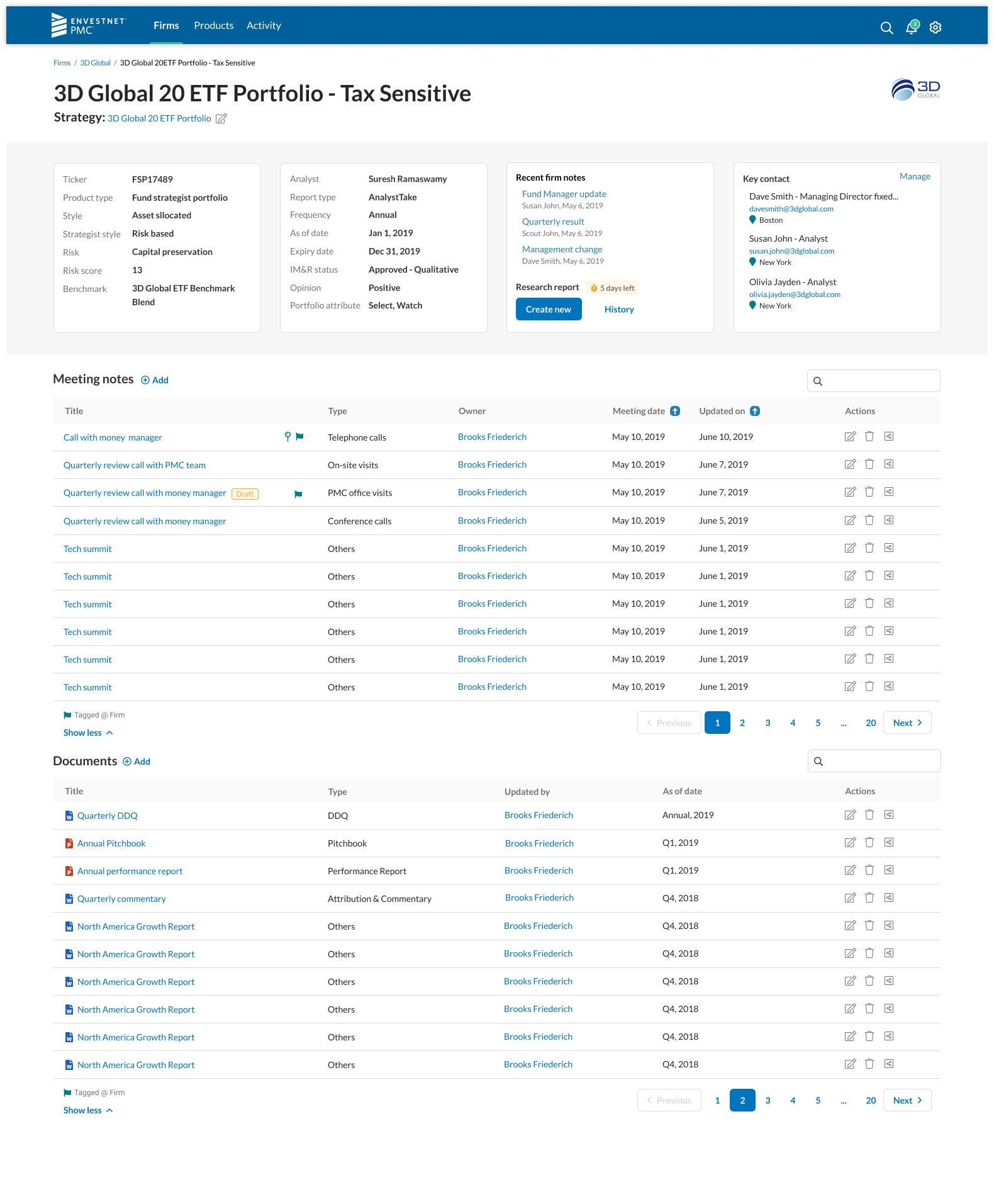Open the Fund Manager update note
The height and width of the screenshot is (1204, 994).
coord(564,194)
